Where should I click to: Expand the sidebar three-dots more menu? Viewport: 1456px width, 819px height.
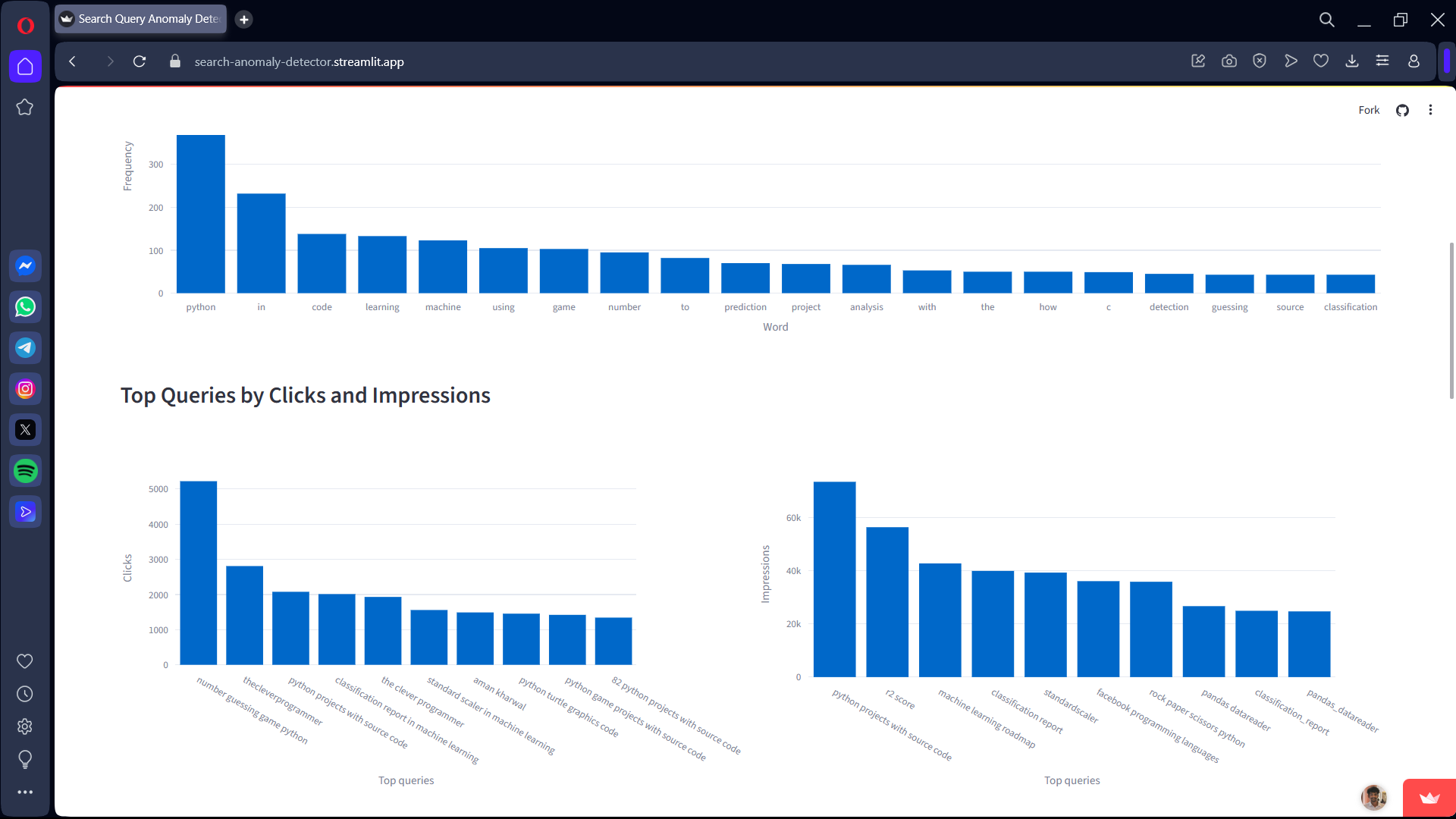tap(25, 792)
